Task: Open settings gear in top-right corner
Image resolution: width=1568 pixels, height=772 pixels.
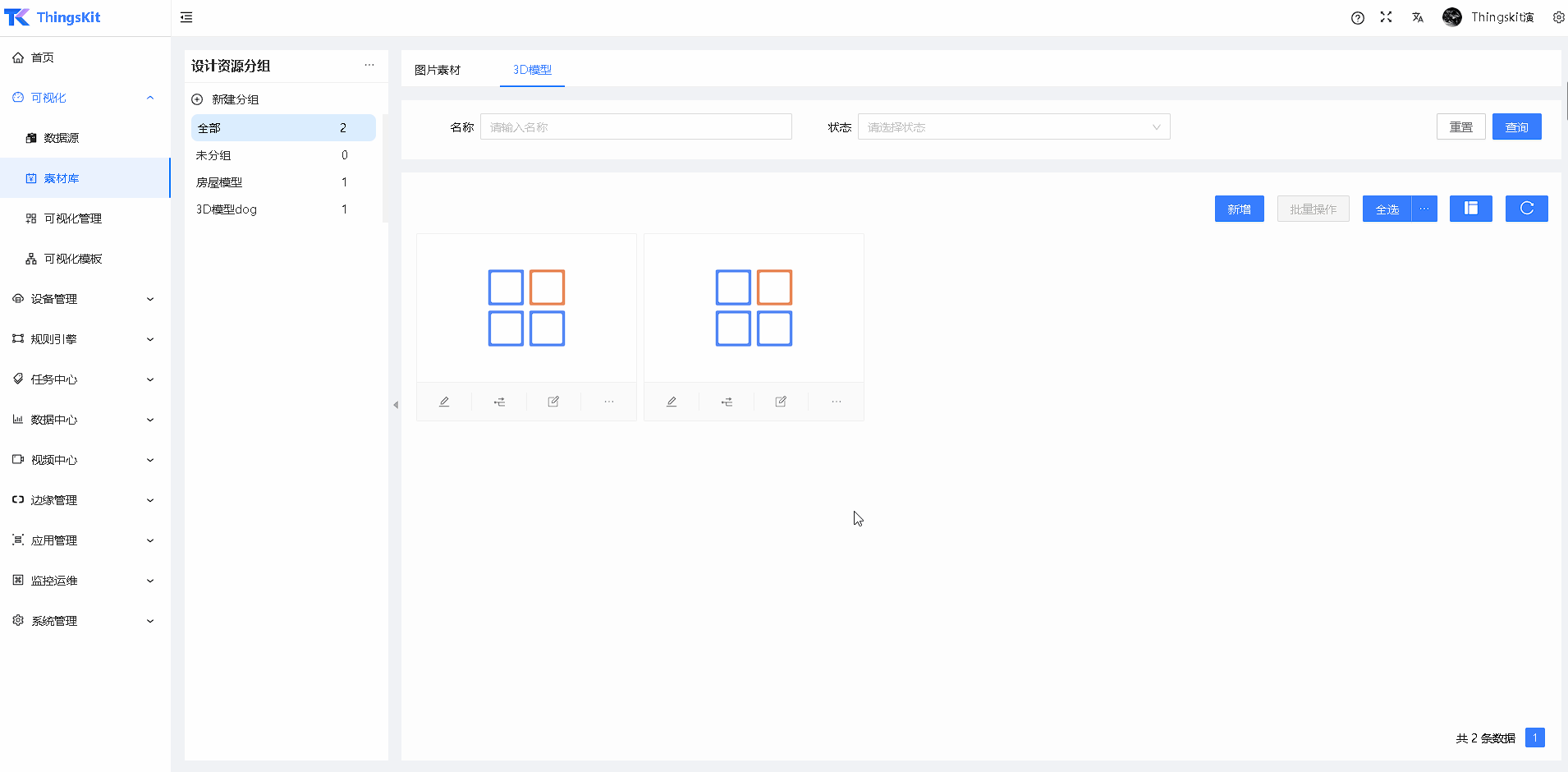Action: click(1558, 17)
